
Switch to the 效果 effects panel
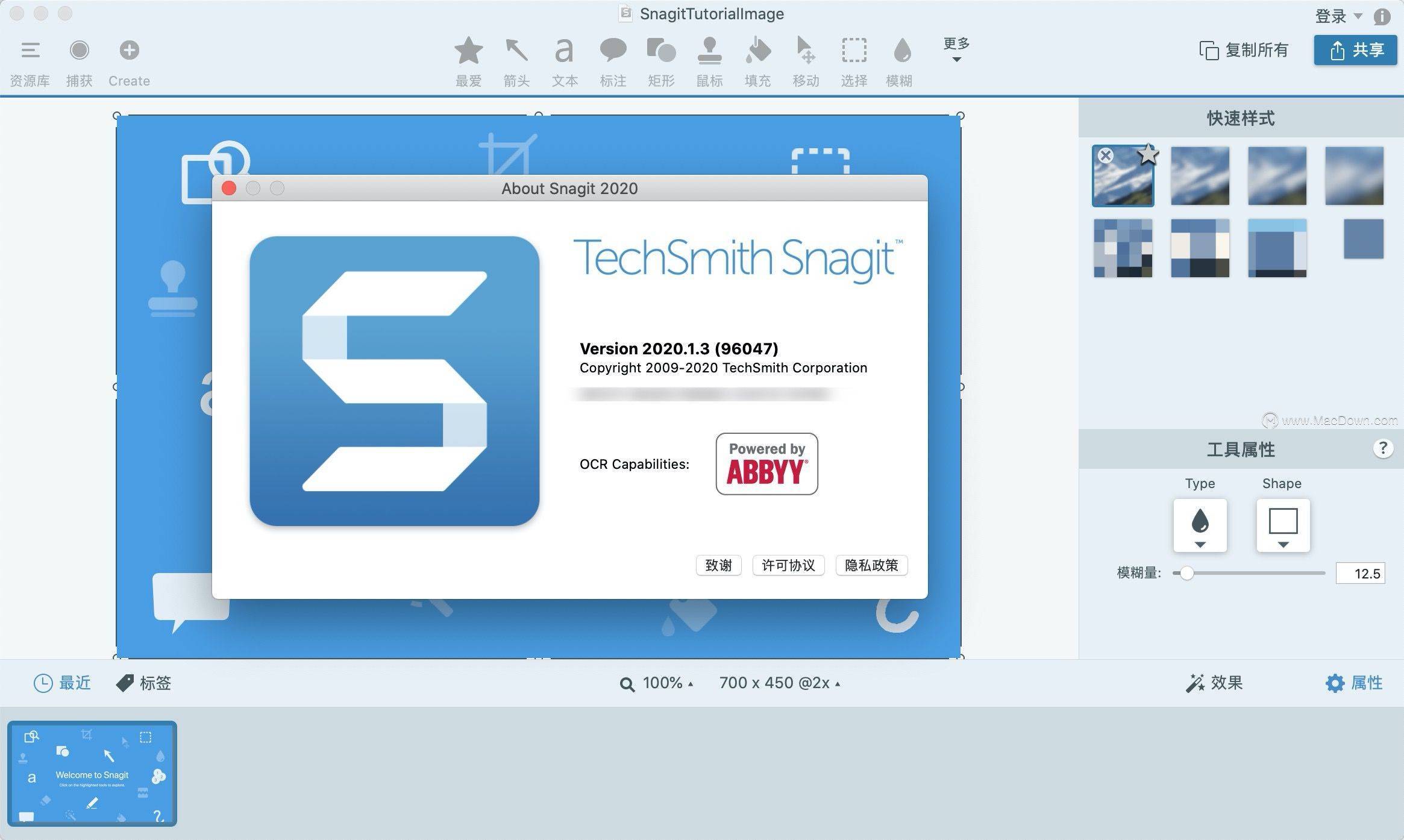point(1214,683)
